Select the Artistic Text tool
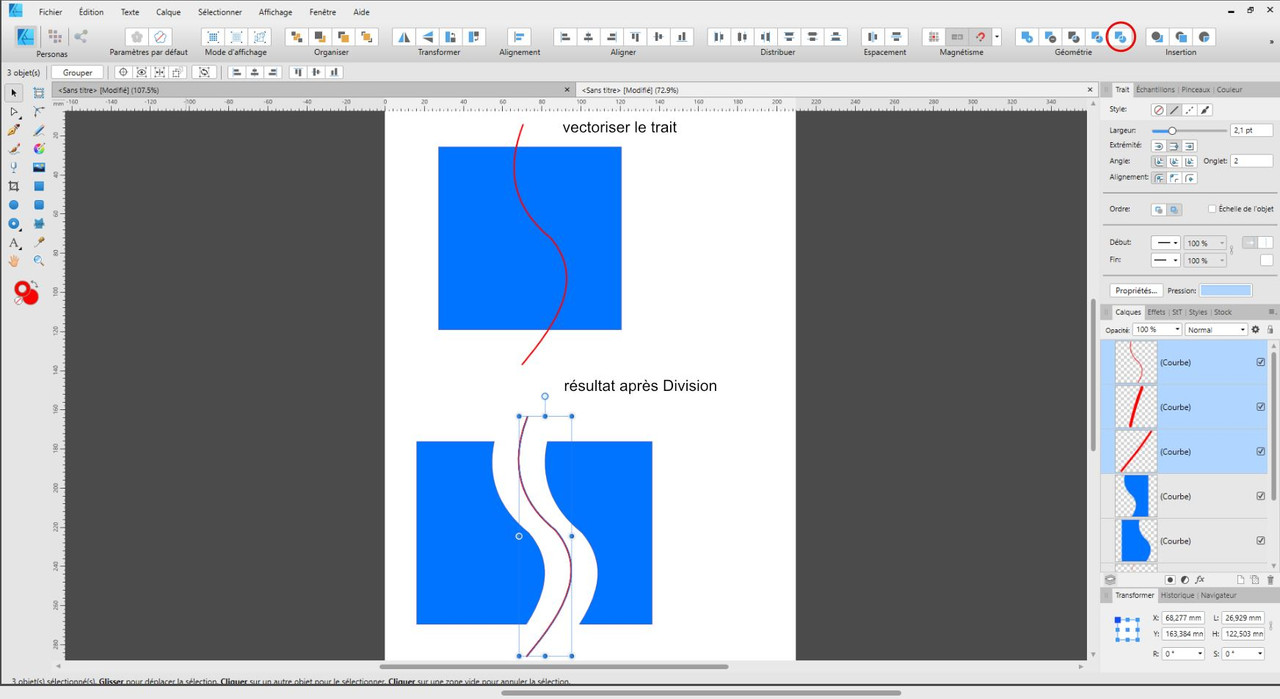This screenshot has height=699, width=1280. point(14,242)
